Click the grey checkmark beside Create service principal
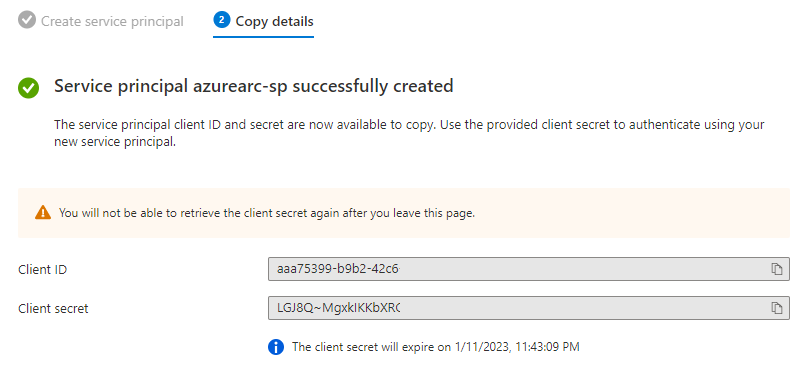Screen dimensions: 798x371 pyautogui.click(x=26, y=21)
